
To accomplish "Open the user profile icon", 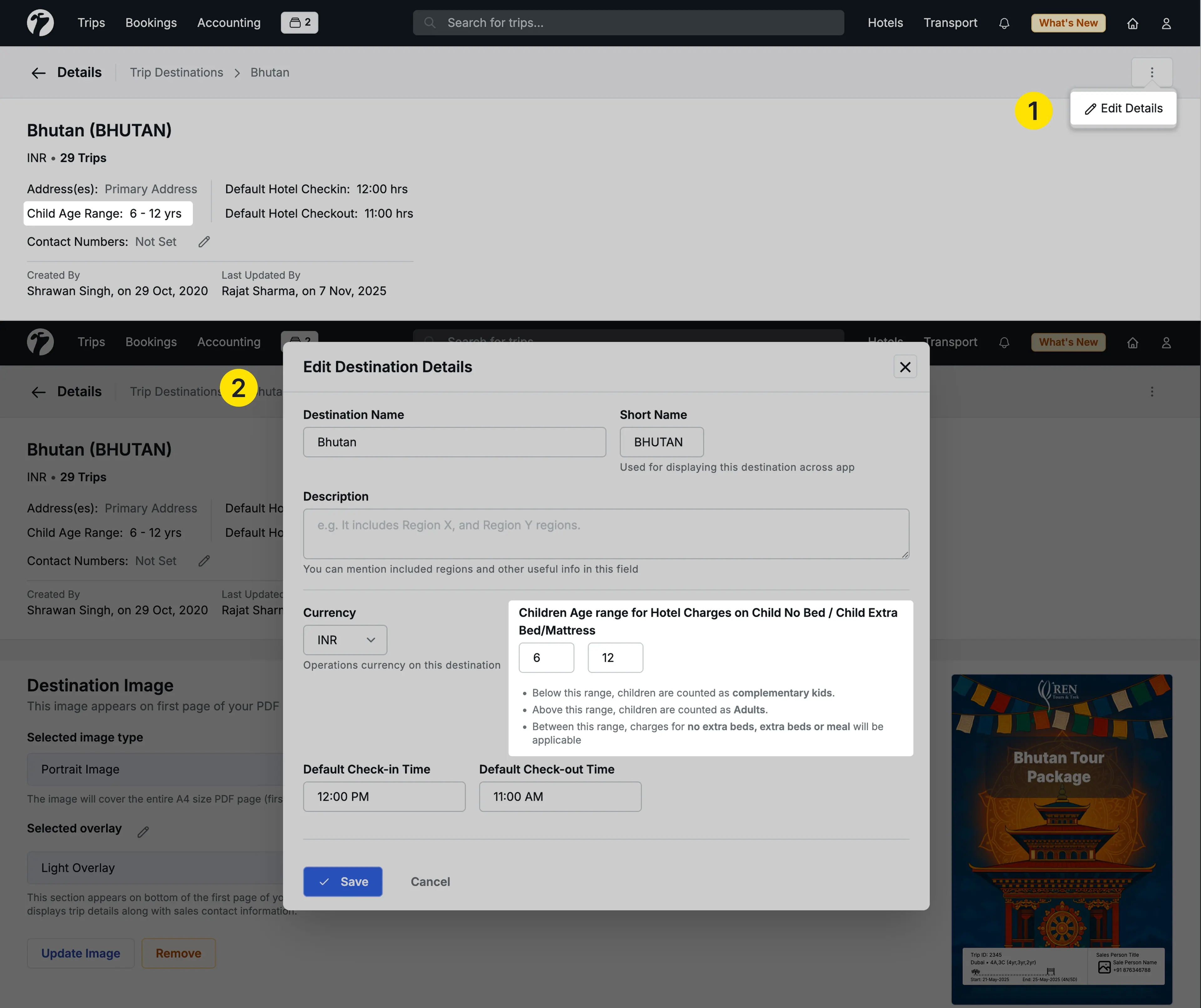I will pos(1166,23).
